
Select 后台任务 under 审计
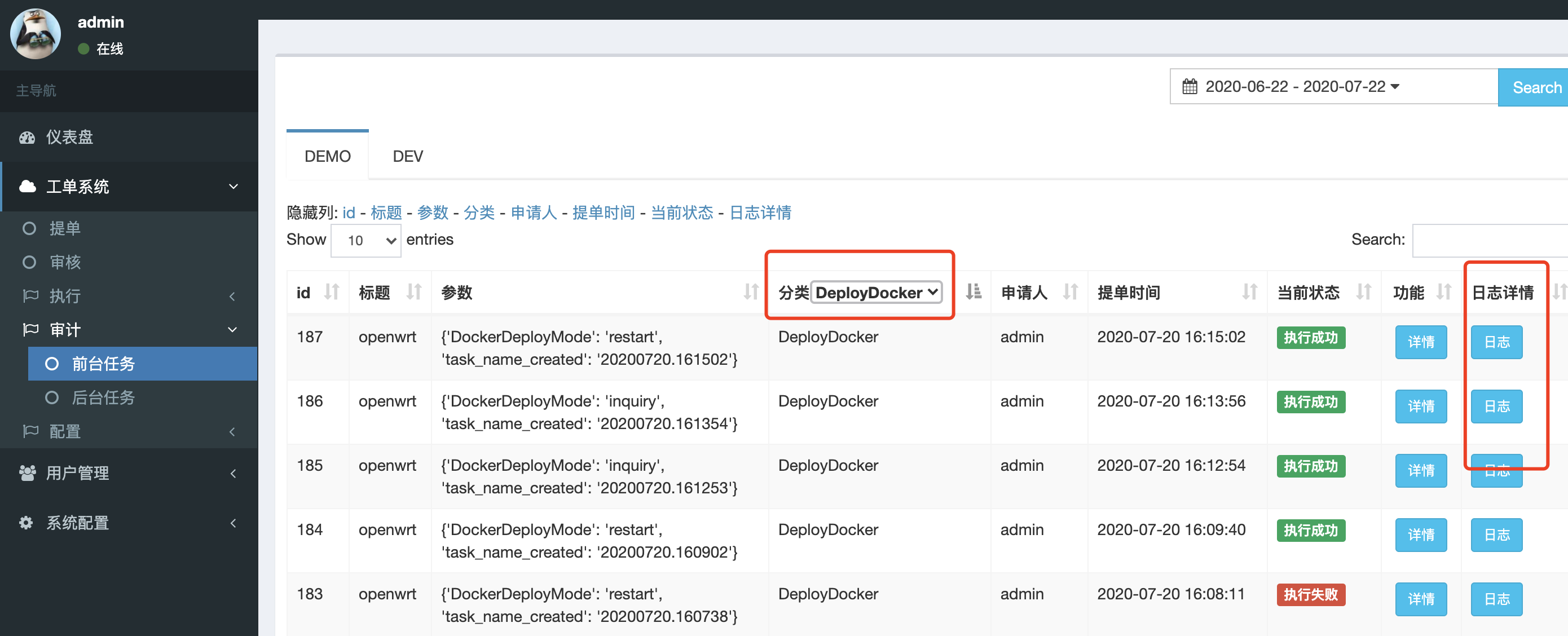click(x=143, y=397)
